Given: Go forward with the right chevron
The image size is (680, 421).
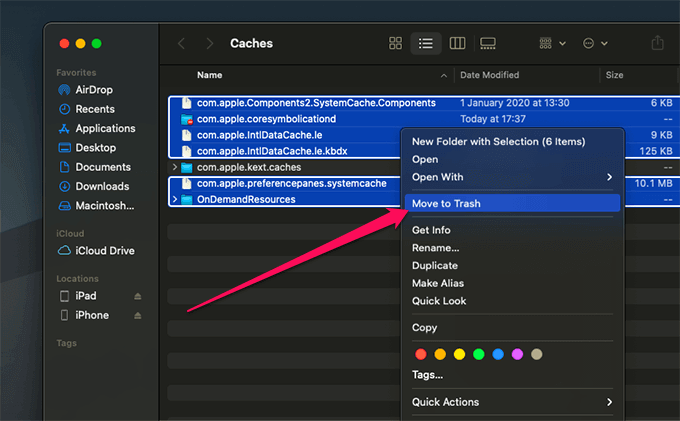Looking at the screenshot, I should (209, 43).
